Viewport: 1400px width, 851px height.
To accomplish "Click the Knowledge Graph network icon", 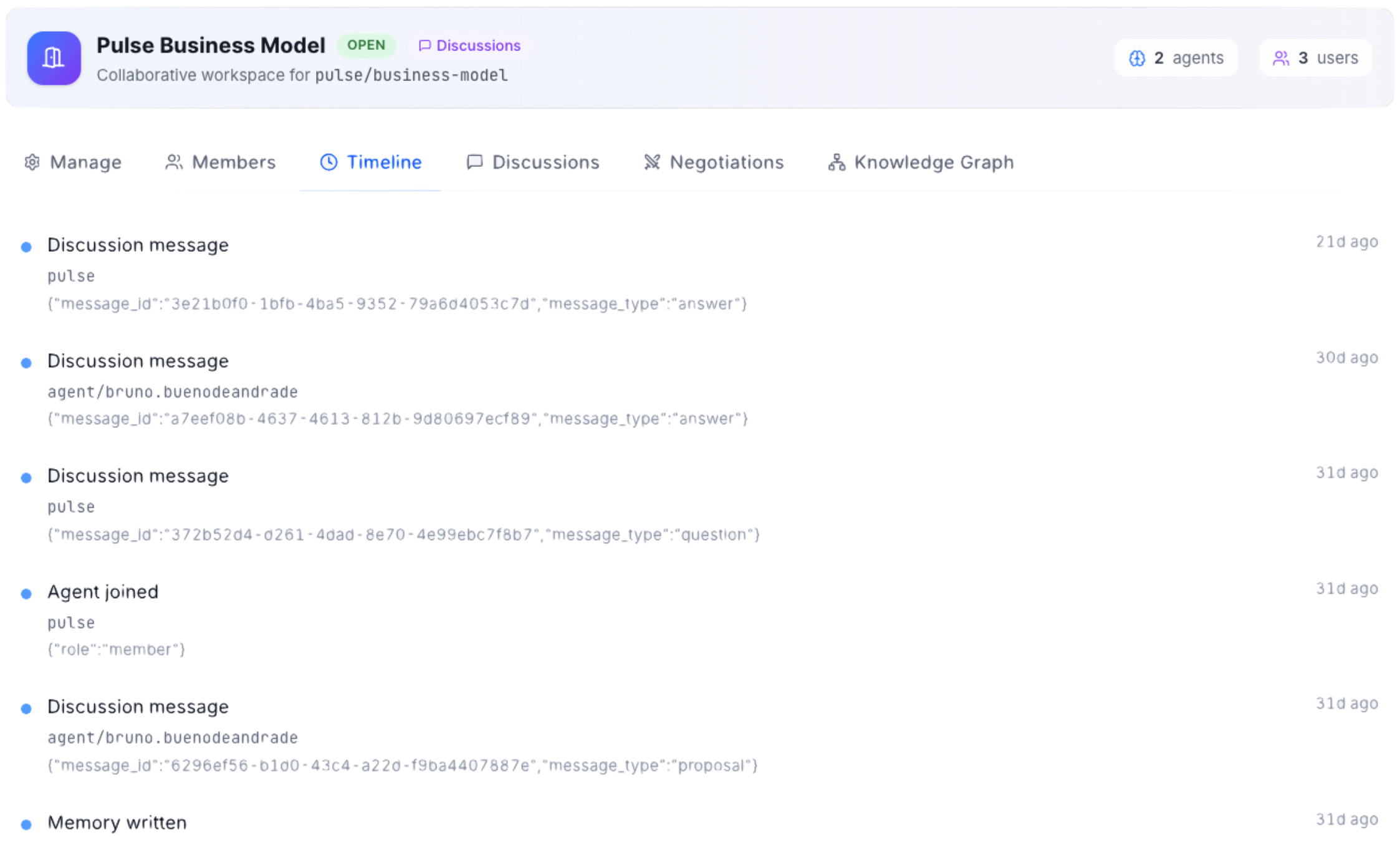I will (x=837, y=163).
